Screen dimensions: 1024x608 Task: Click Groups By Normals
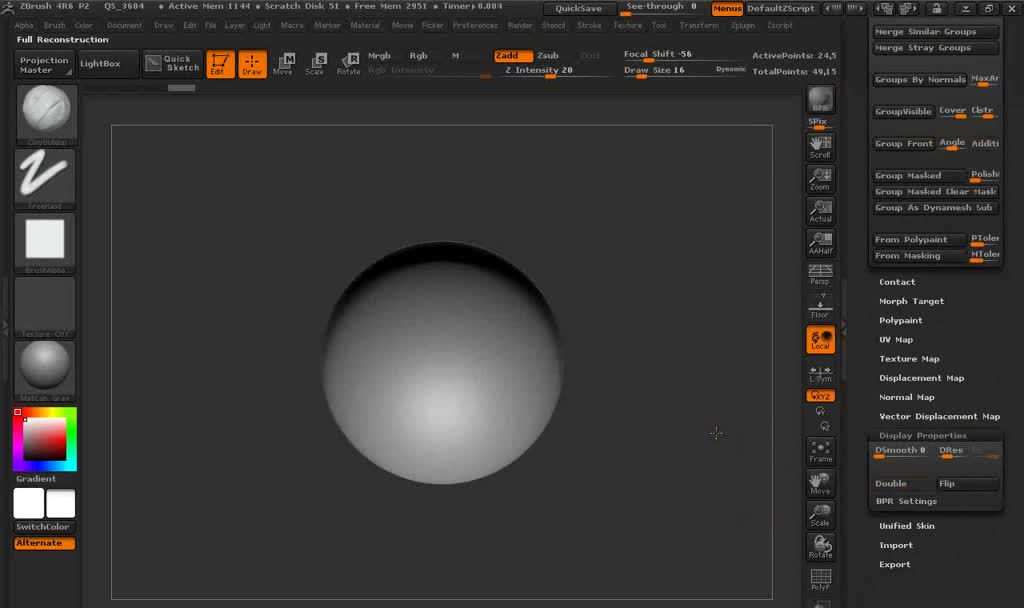pos(920,80)
